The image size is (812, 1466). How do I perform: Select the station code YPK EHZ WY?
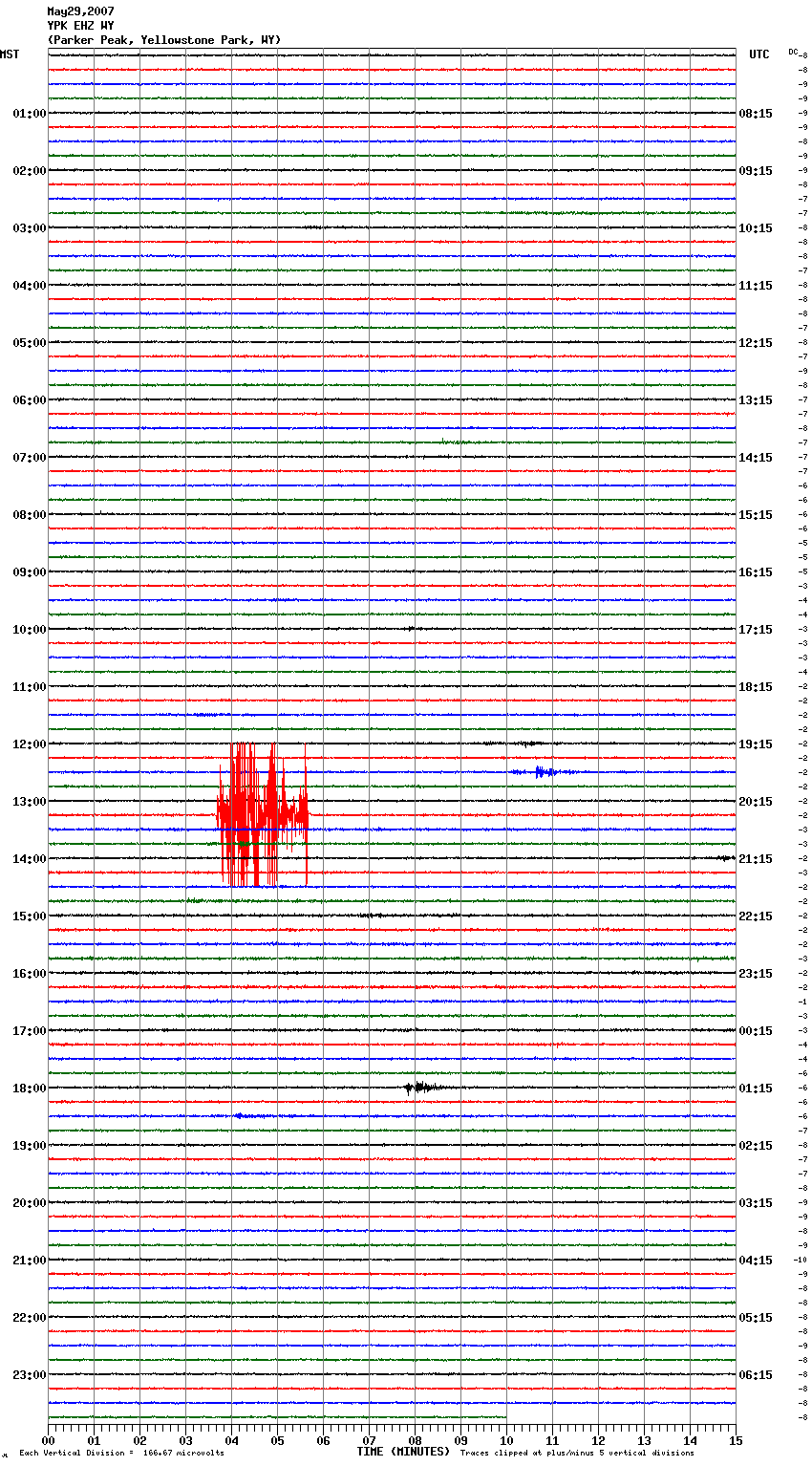point(80,26)
